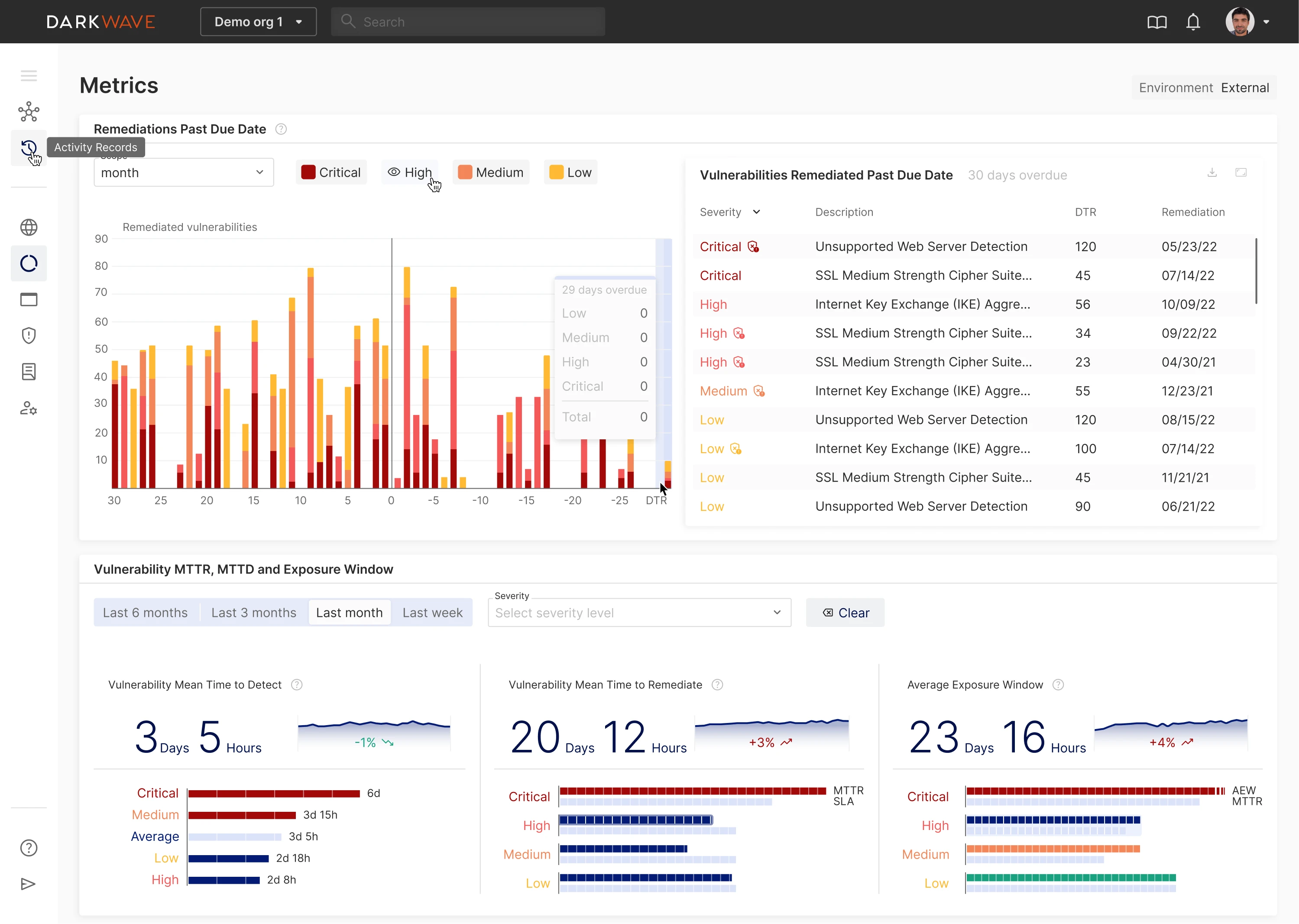Select the Last 6 months tab
This screenshot has height=924, width=1299.
146,612
